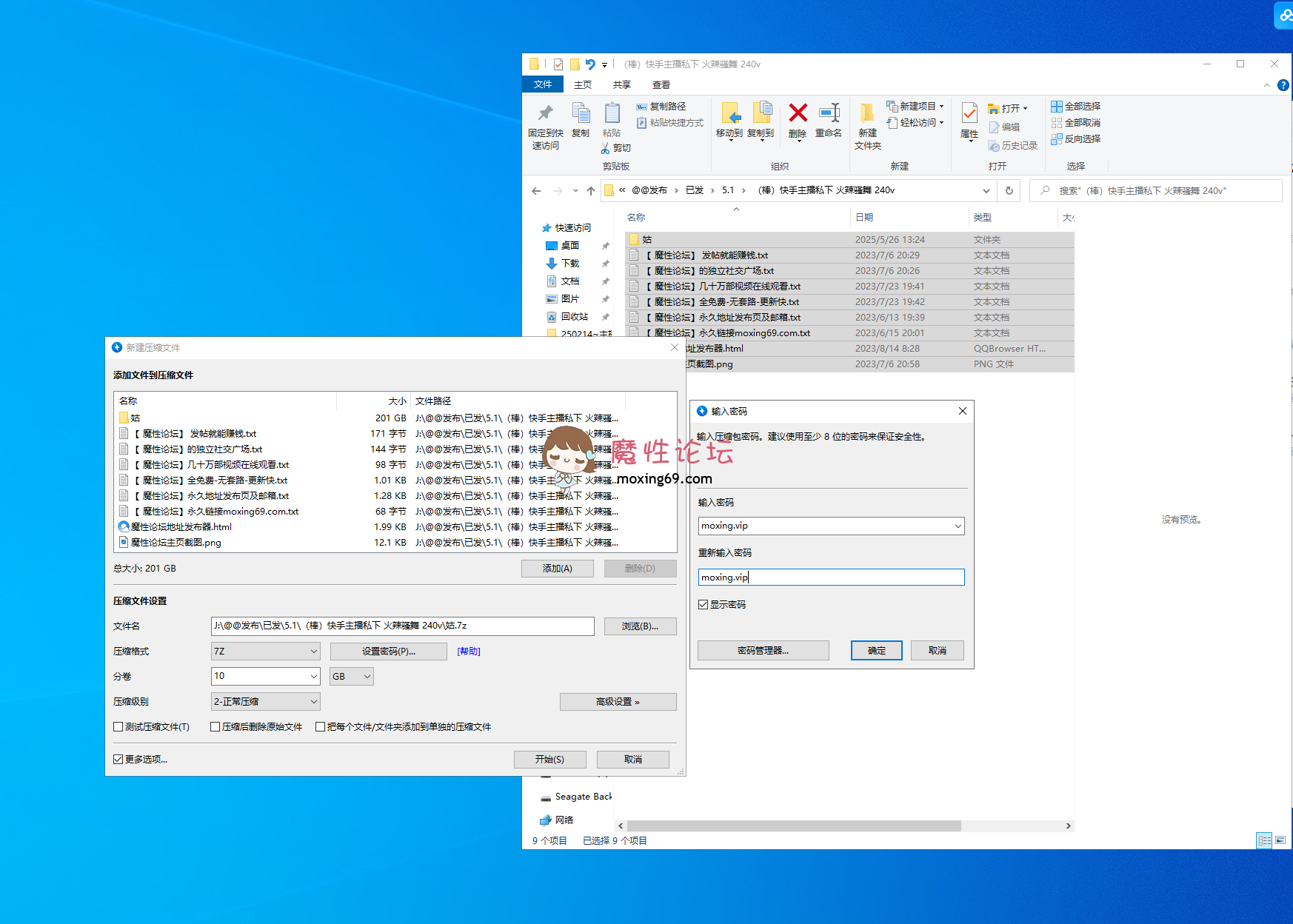This screenshot has width=1293, height=924.
Task: Confirm password with 确定 button
Action: click(x=877, y=651)
